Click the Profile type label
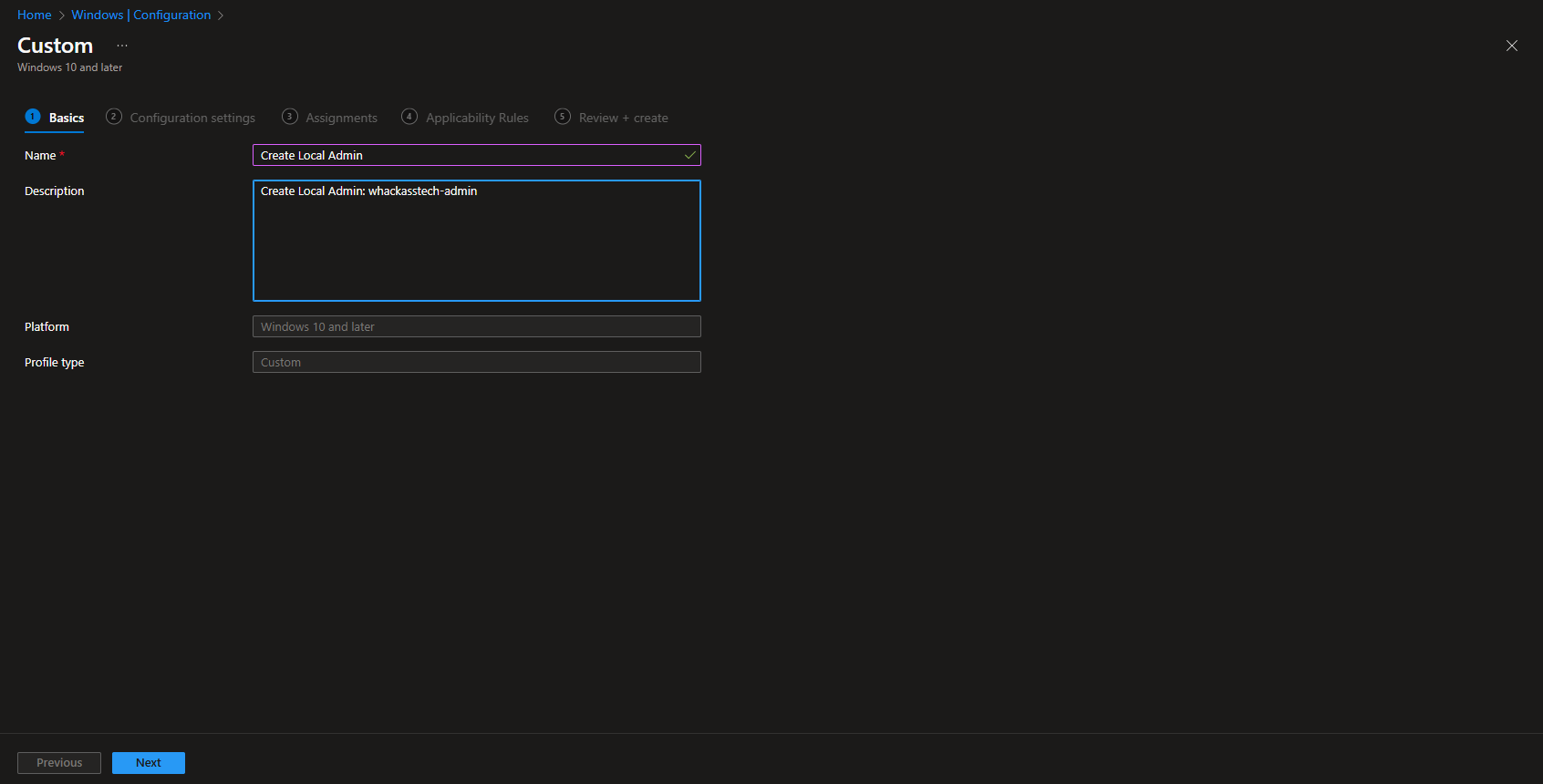Image resolution: width=1543 pixels, height=784 pixels. (55, 363)
